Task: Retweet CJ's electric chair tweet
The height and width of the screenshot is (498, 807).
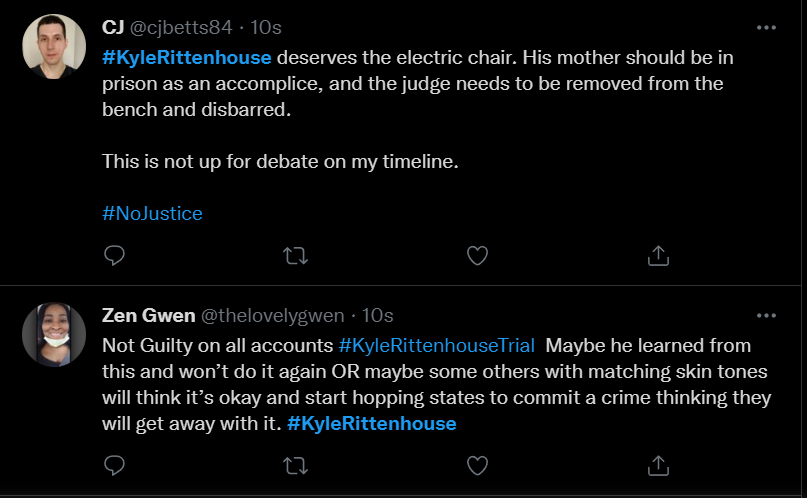Action: (x=296, y=256)
